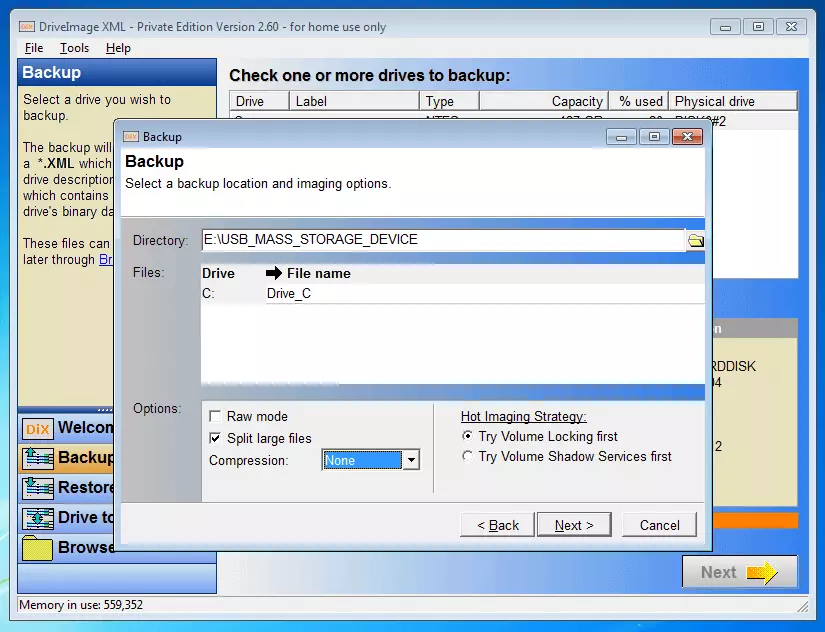This screenshot has height=632, width=825.
Task: Click the Directory path input field
Action: tap(442, 240)
